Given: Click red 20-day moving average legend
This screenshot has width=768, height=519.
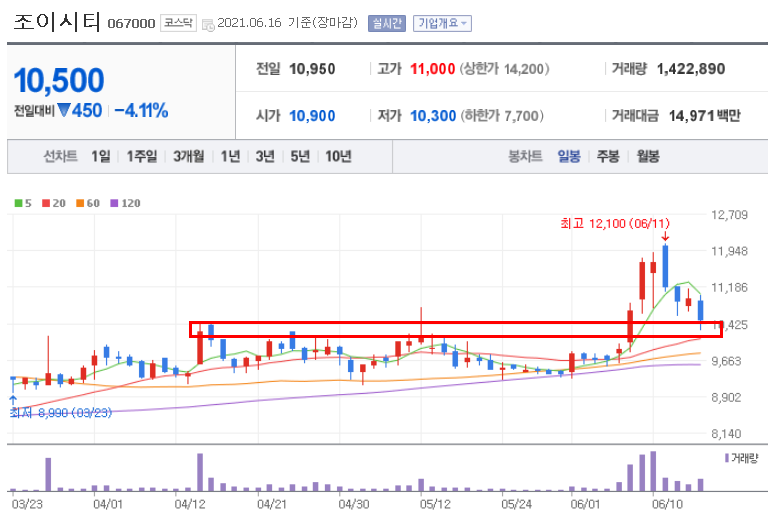Looking at the screenshot, I should point(54,203).
